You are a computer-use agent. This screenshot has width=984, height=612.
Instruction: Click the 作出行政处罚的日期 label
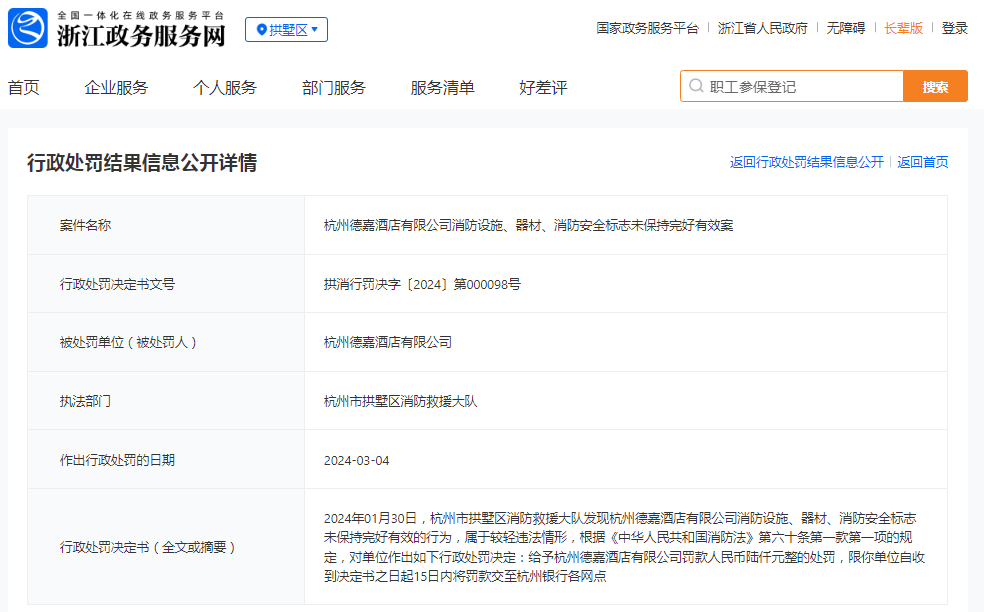[117, 460]
